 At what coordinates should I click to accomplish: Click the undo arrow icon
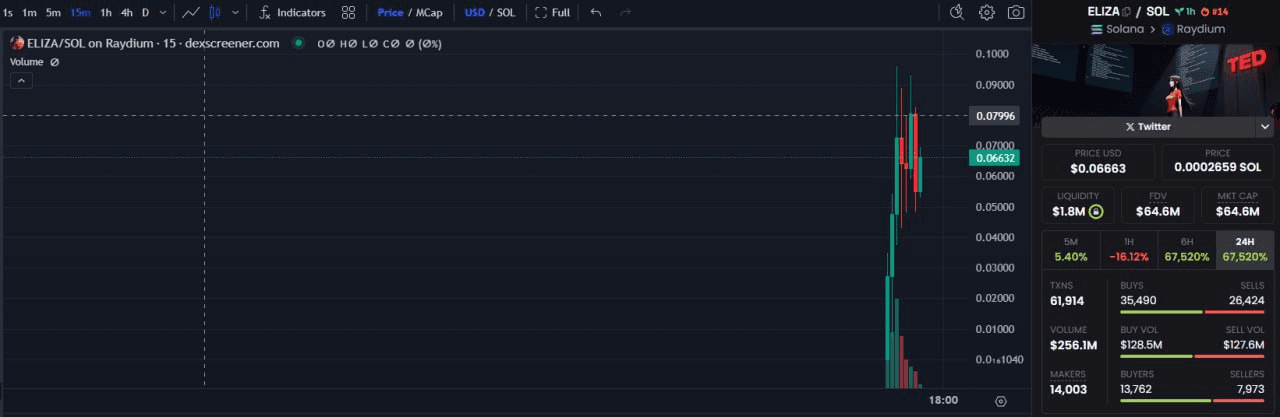(x=596, y=13)
